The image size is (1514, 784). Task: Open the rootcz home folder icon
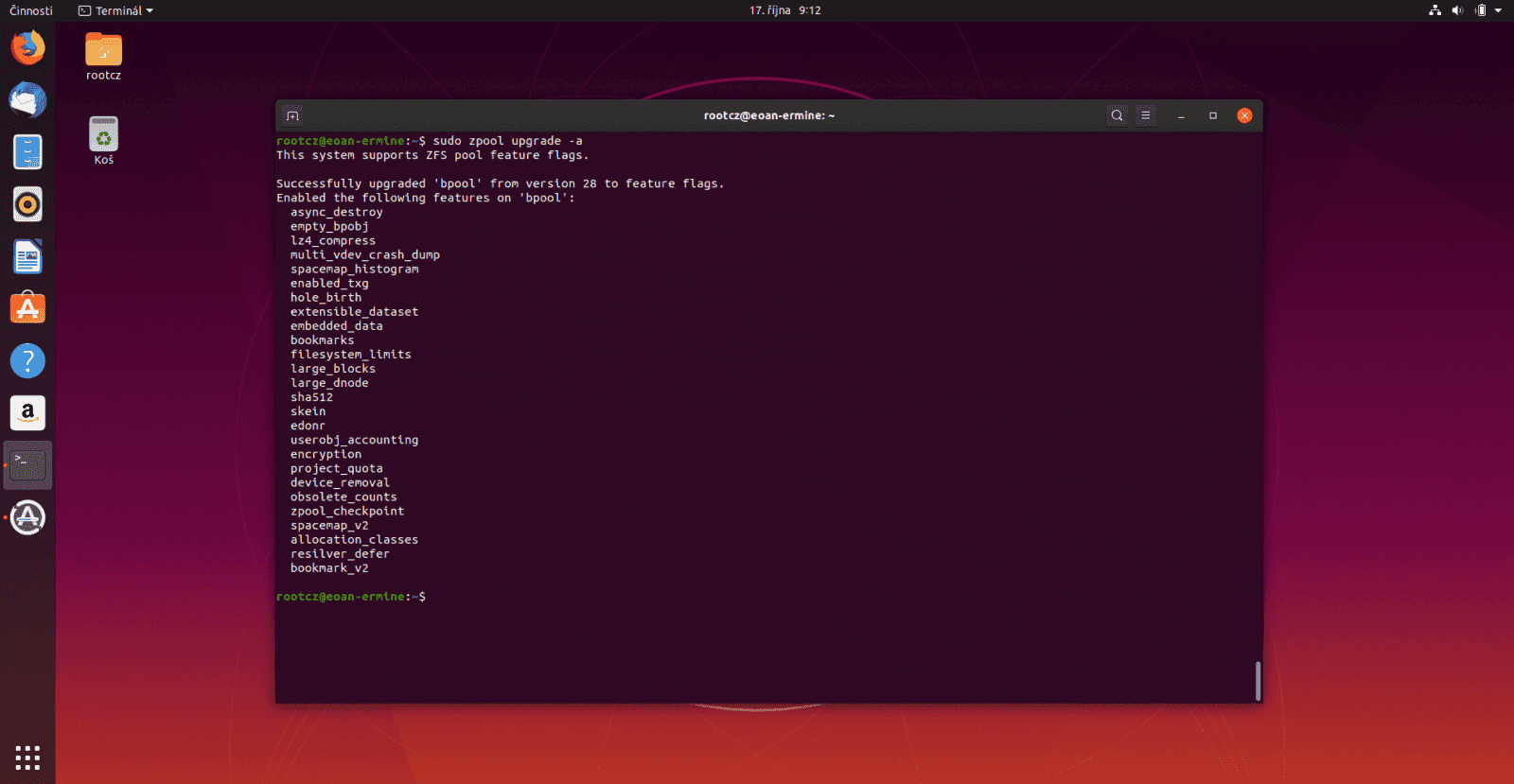(103, 56)
